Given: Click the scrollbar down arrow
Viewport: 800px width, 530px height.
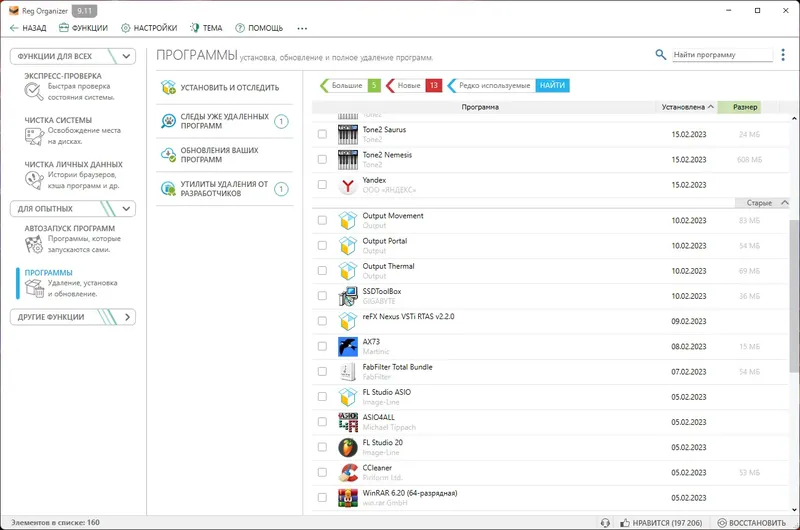Looking at the screenshot, I should pyautogui.click(x=794, y=509).
